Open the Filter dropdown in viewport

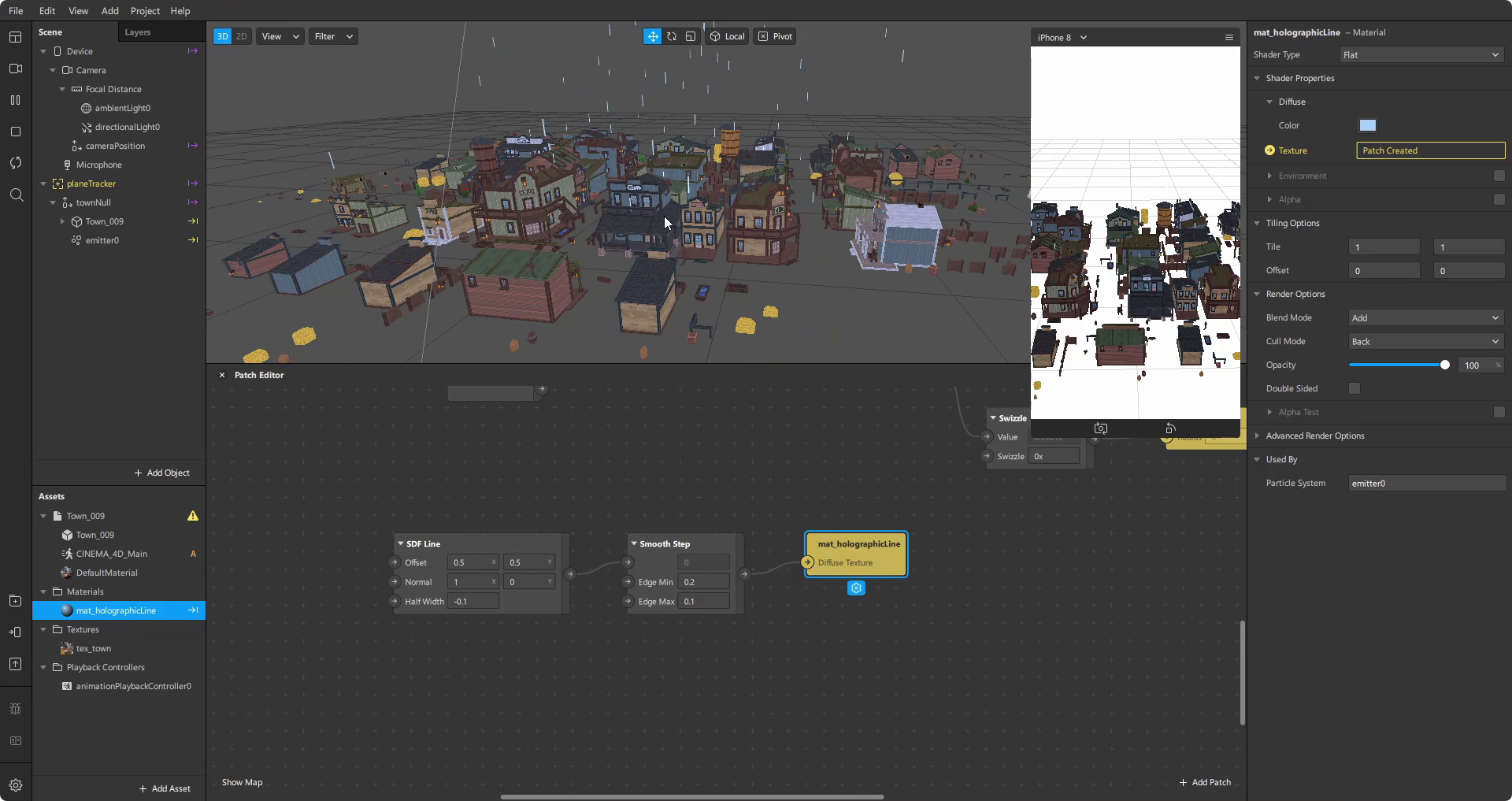[333, 36]
